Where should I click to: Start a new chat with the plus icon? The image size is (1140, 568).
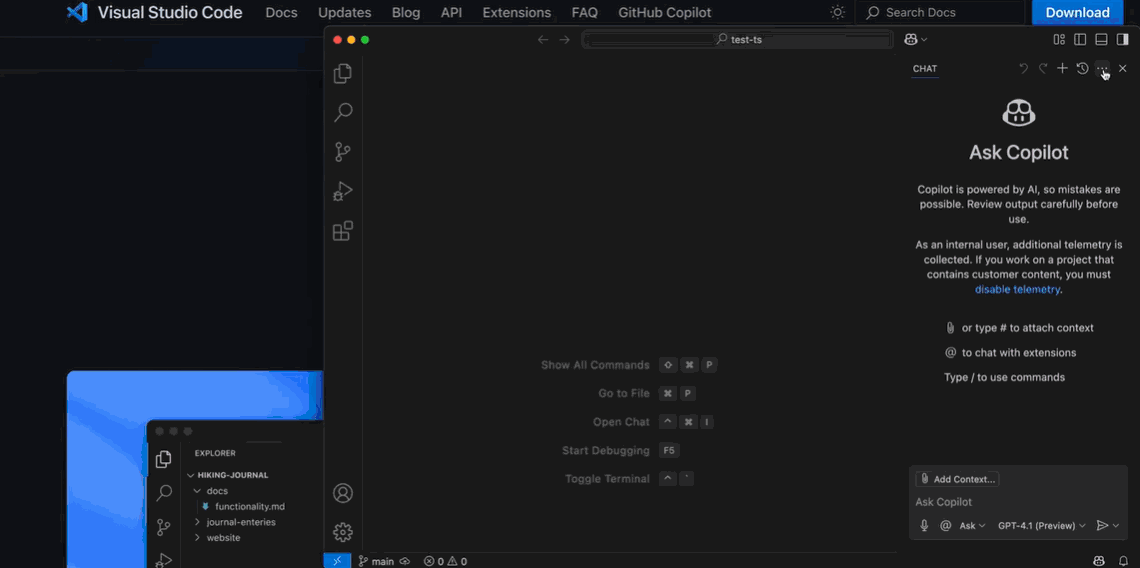[x=1062, y=68]
